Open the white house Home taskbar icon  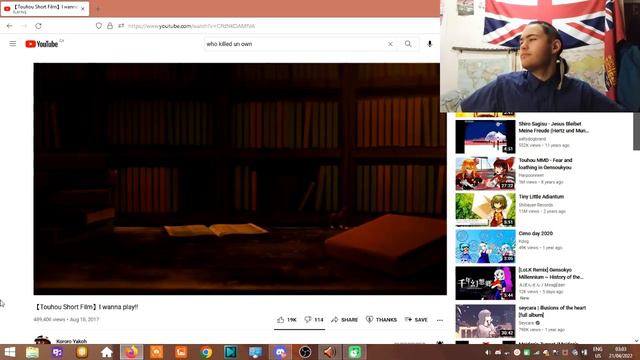107,352
